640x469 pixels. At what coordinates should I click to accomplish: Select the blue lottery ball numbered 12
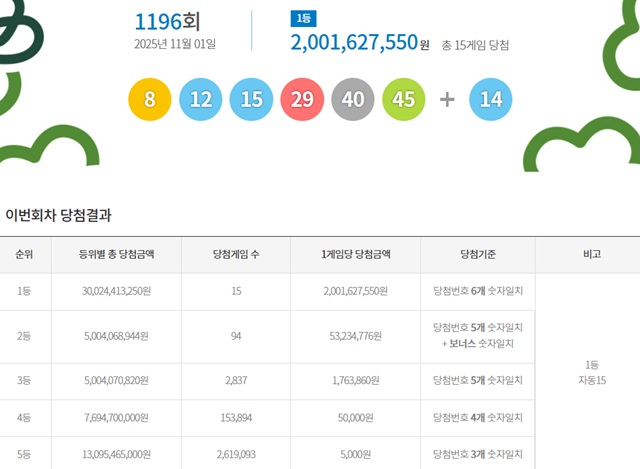pos(201,100)
